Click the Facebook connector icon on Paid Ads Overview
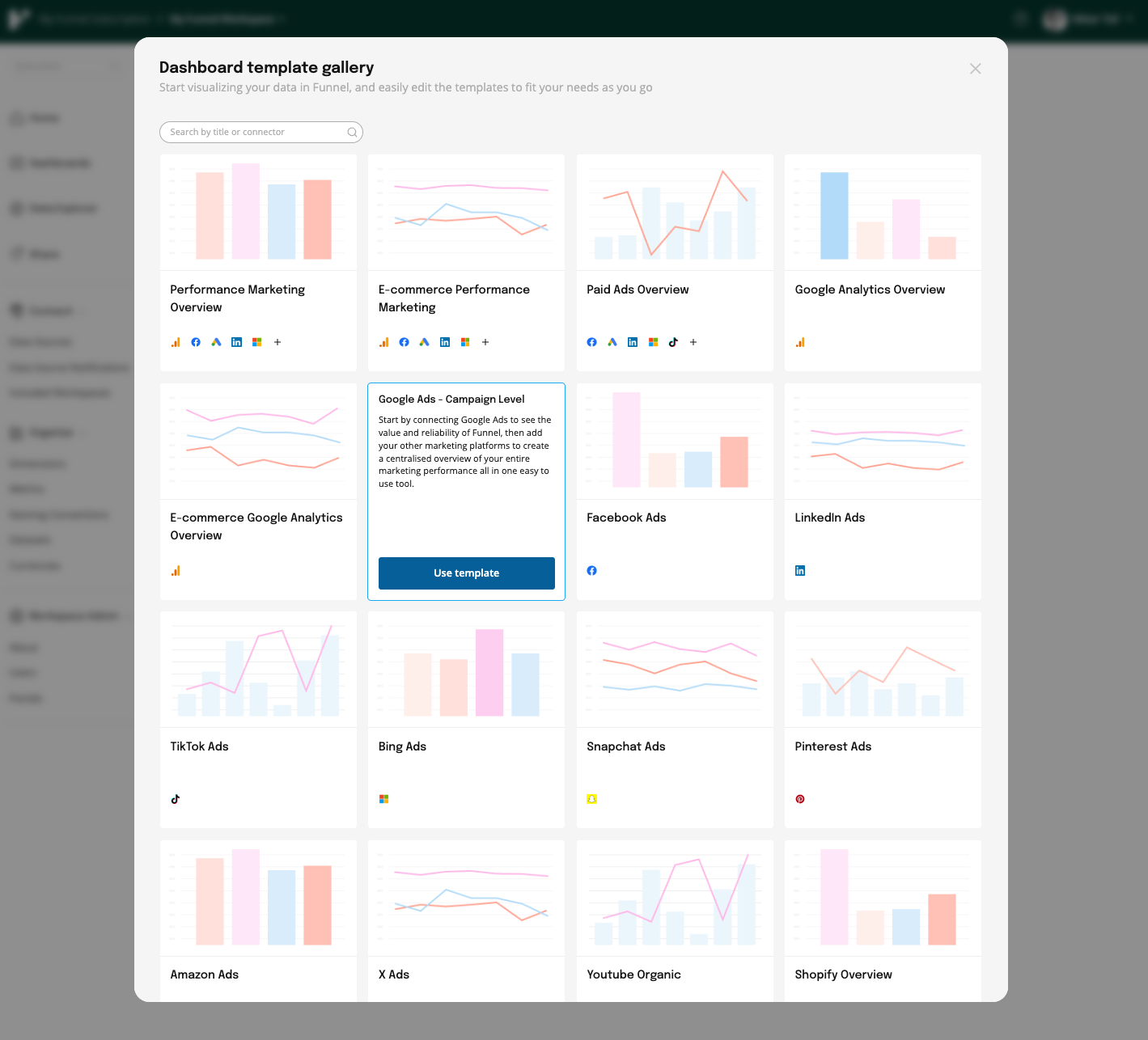This screenshot has width=1148, height=1040. 591,341
